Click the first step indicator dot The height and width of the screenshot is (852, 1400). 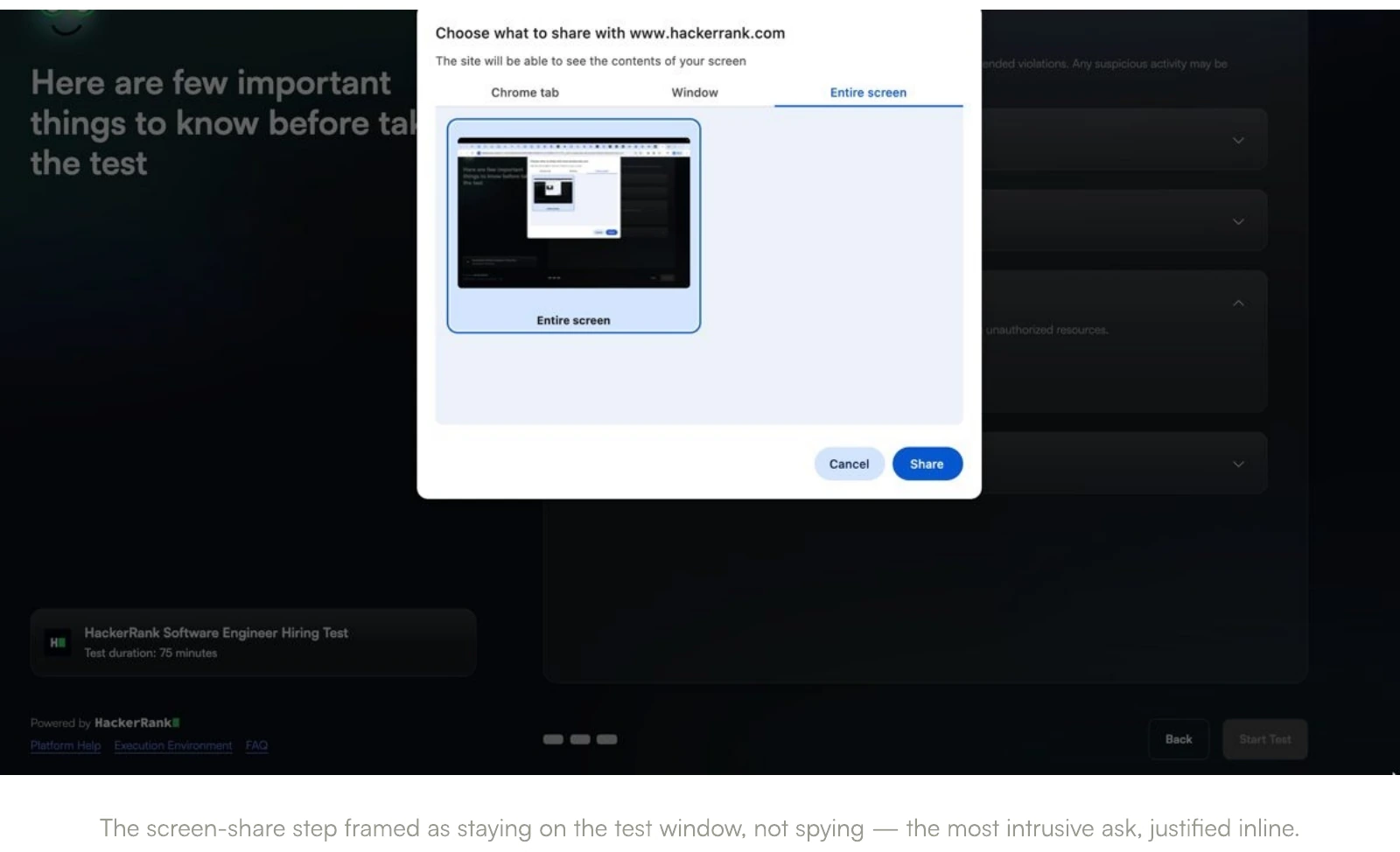point(553,739)
